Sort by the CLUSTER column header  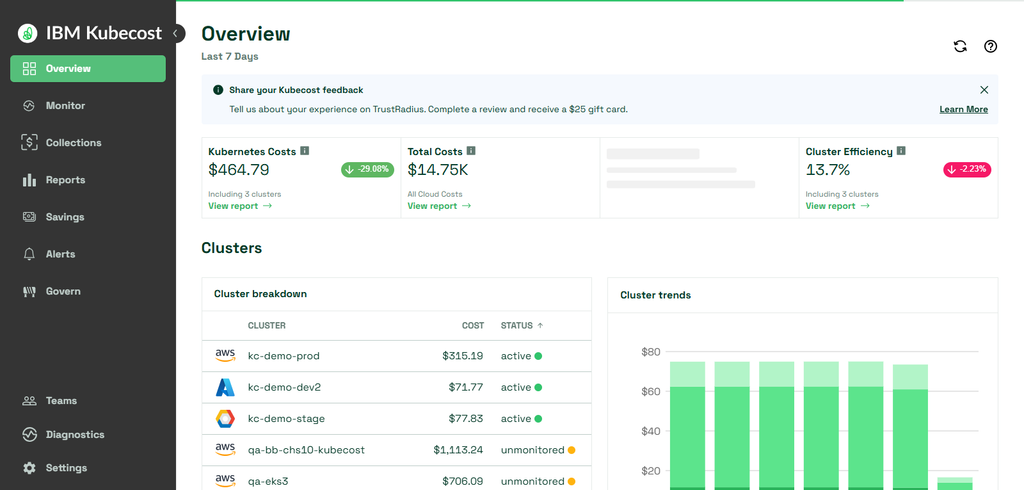tap(266, 325)
